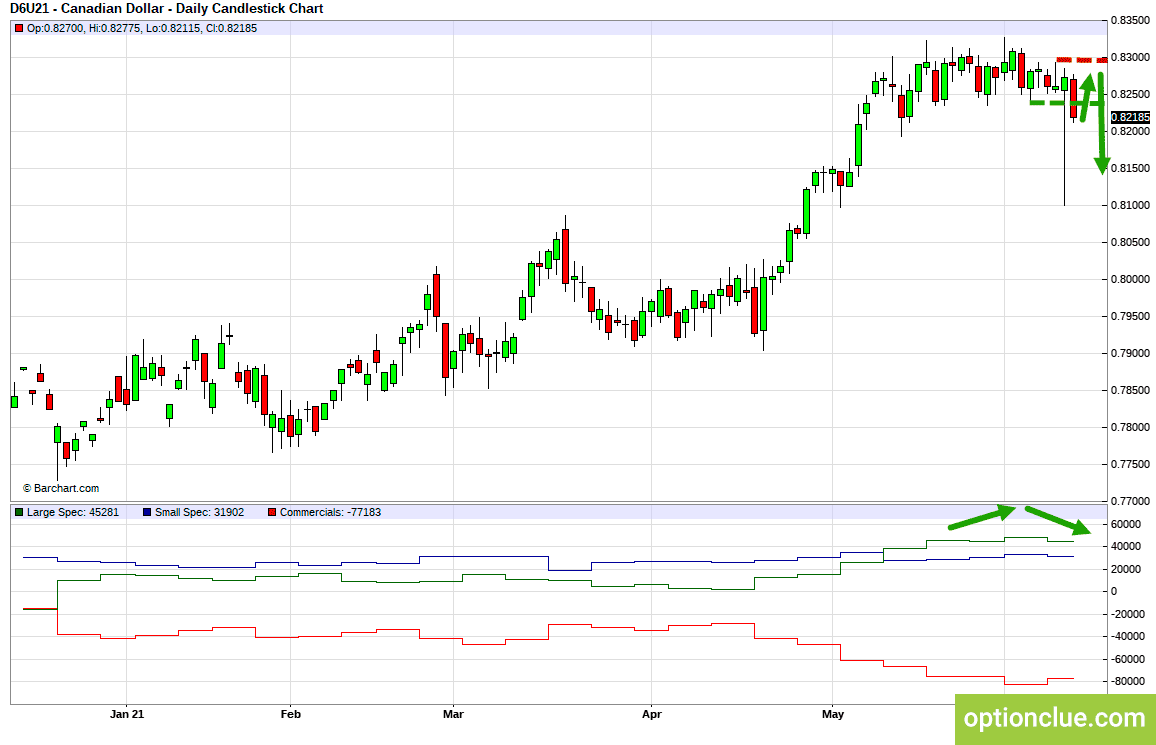The height and width of the screenshot is (745, 1156).
Task: Click the Barchart.com copyright text
Action: pyautogui.click(x=61, y=489)
